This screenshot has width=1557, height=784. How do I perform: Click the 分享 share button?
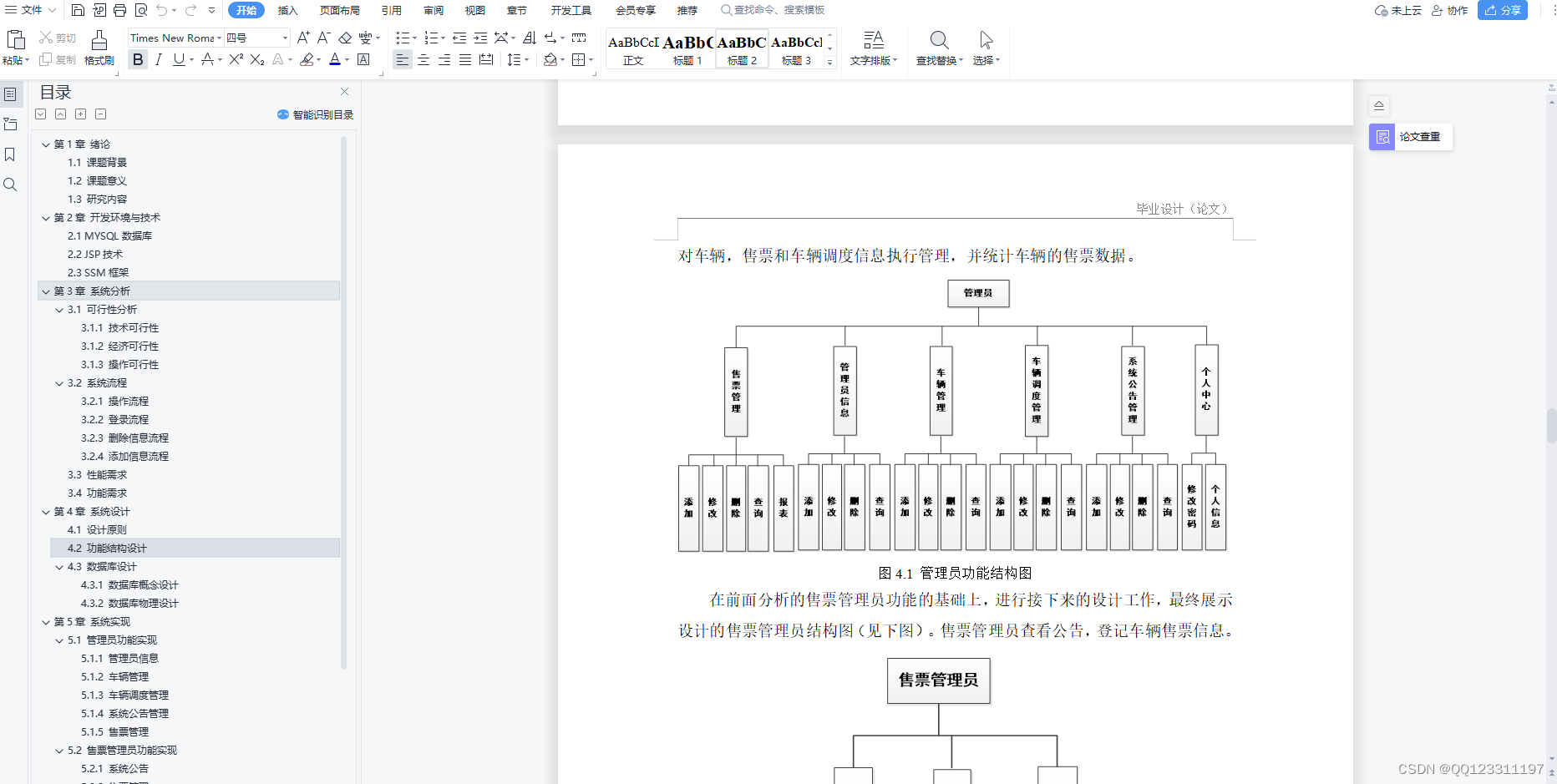pos(1503,10)
